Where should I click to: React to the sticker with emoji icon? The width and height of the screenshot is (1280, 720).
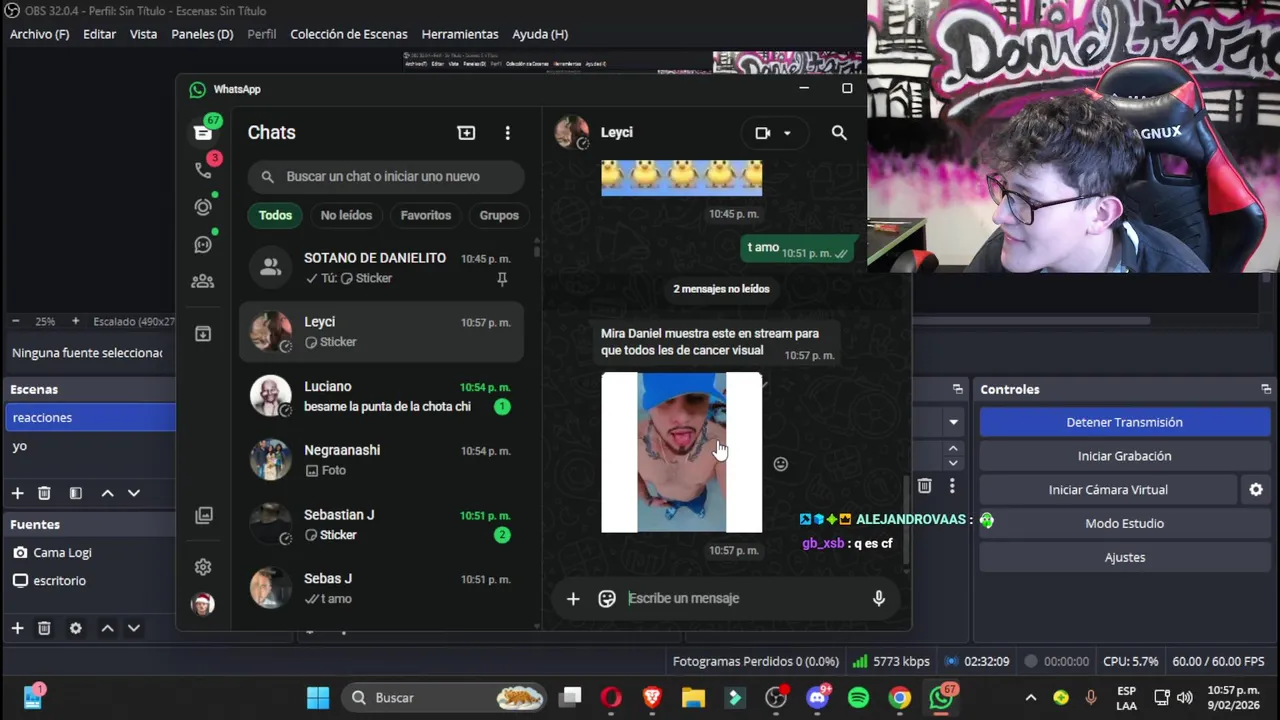tap(781, 464)
